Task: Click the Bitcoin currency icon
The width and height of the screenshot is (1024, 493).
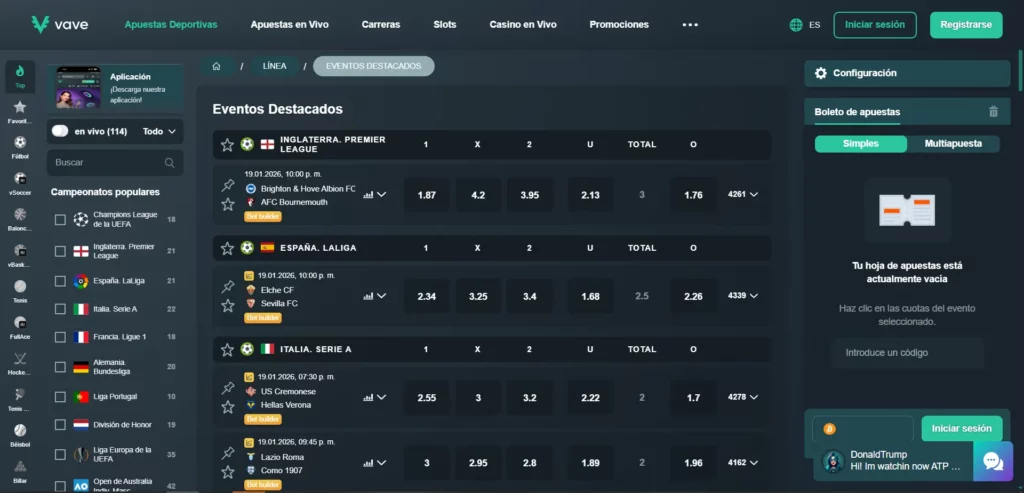Action: click(829, 429)
